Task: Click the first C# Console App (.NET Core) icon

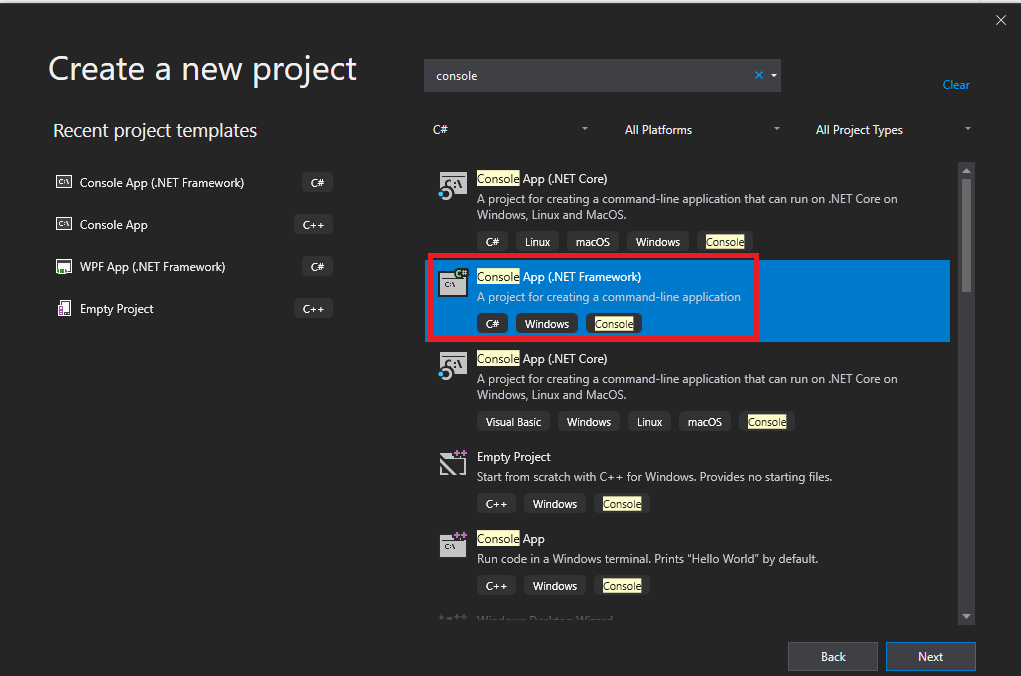Action: pos(453,186)
